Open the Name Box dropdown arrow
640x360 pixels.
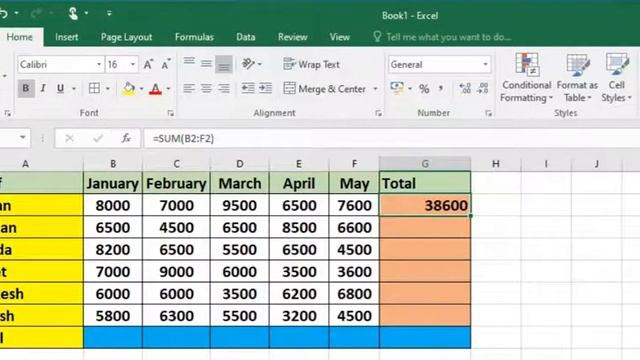click(x=23, y=138)
